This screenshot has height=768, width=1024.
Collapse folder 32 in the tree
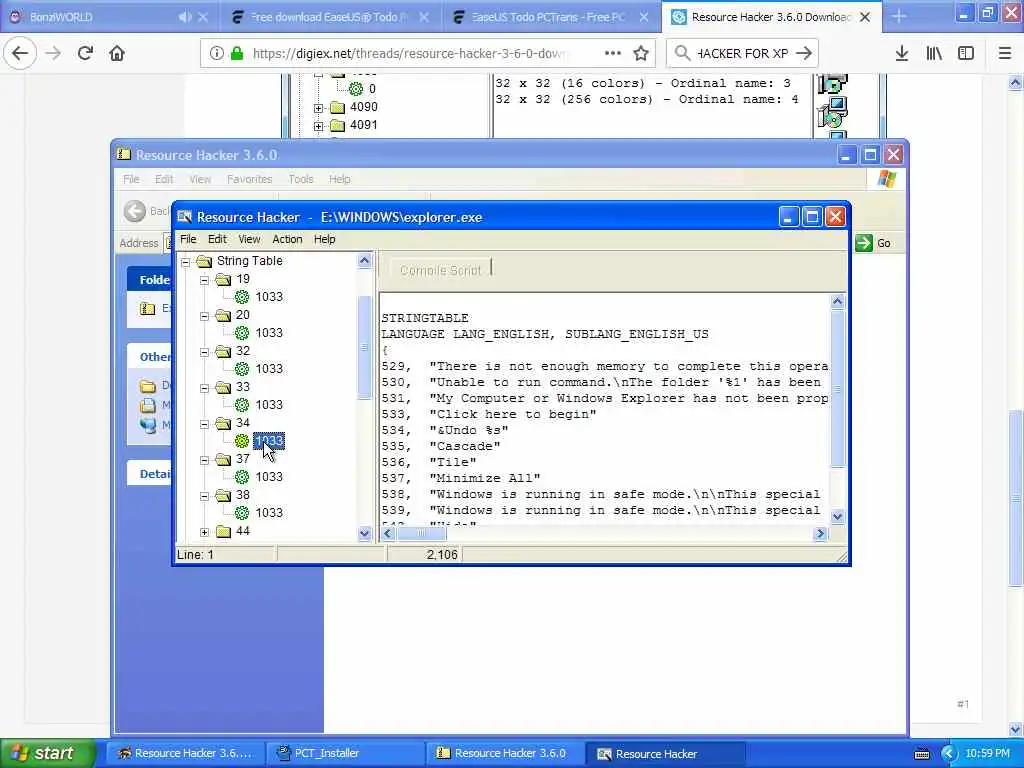[x=204, y=352]
